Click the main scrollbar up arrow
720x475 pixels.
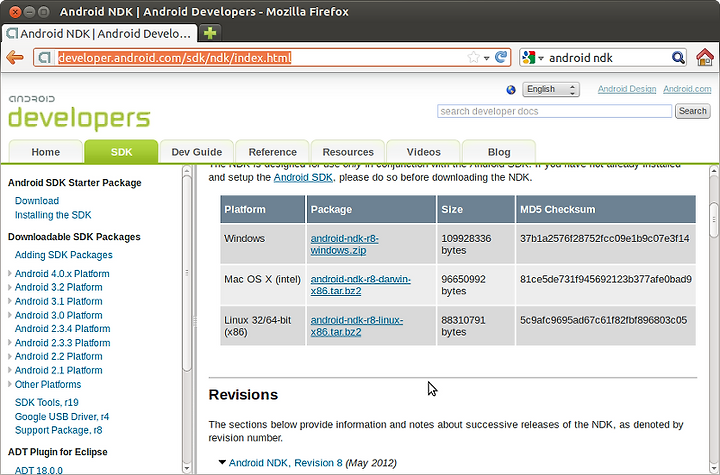coord(714,171)
